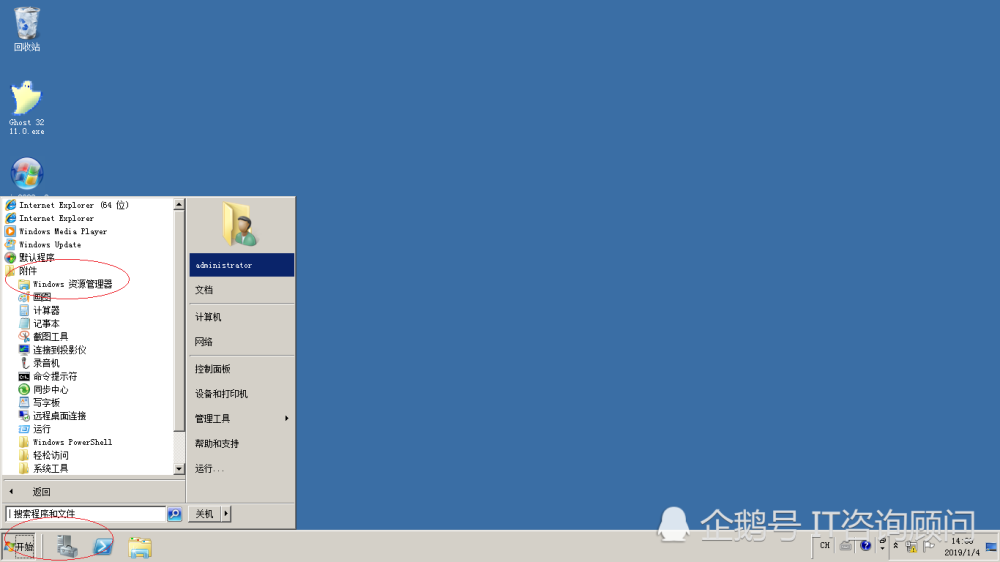Image resolution: width=1000 pixels, height=562 pixels.
Task: Expand the 轻松访问 folder
Action: 44,455
